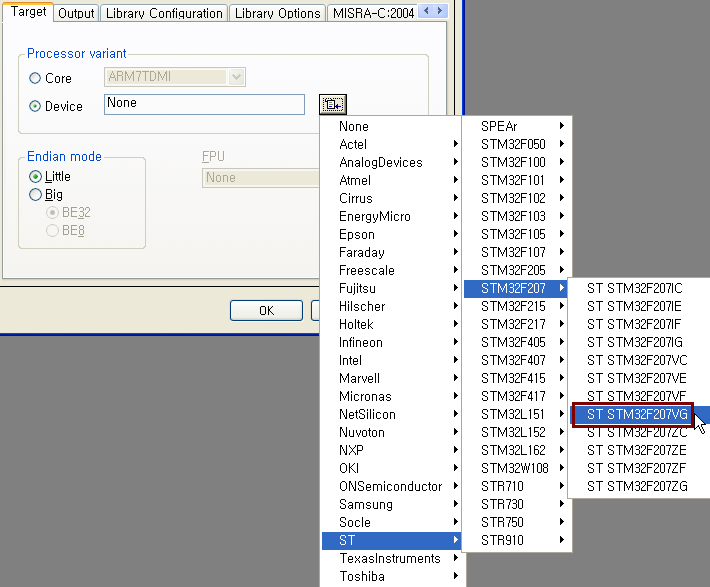Expand the Micronas vendor submenu
Screen dimensions: 710x587
click(x=391, y=396)
